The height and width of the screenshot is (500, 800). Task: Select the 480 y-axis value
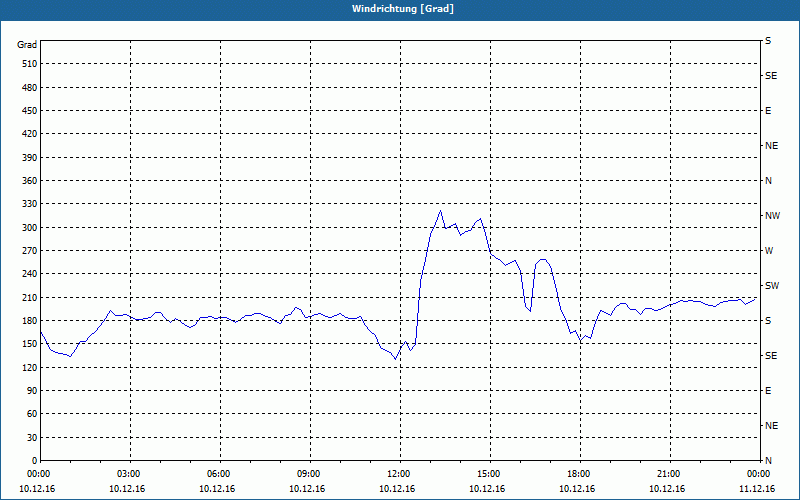tap(30, 87)
